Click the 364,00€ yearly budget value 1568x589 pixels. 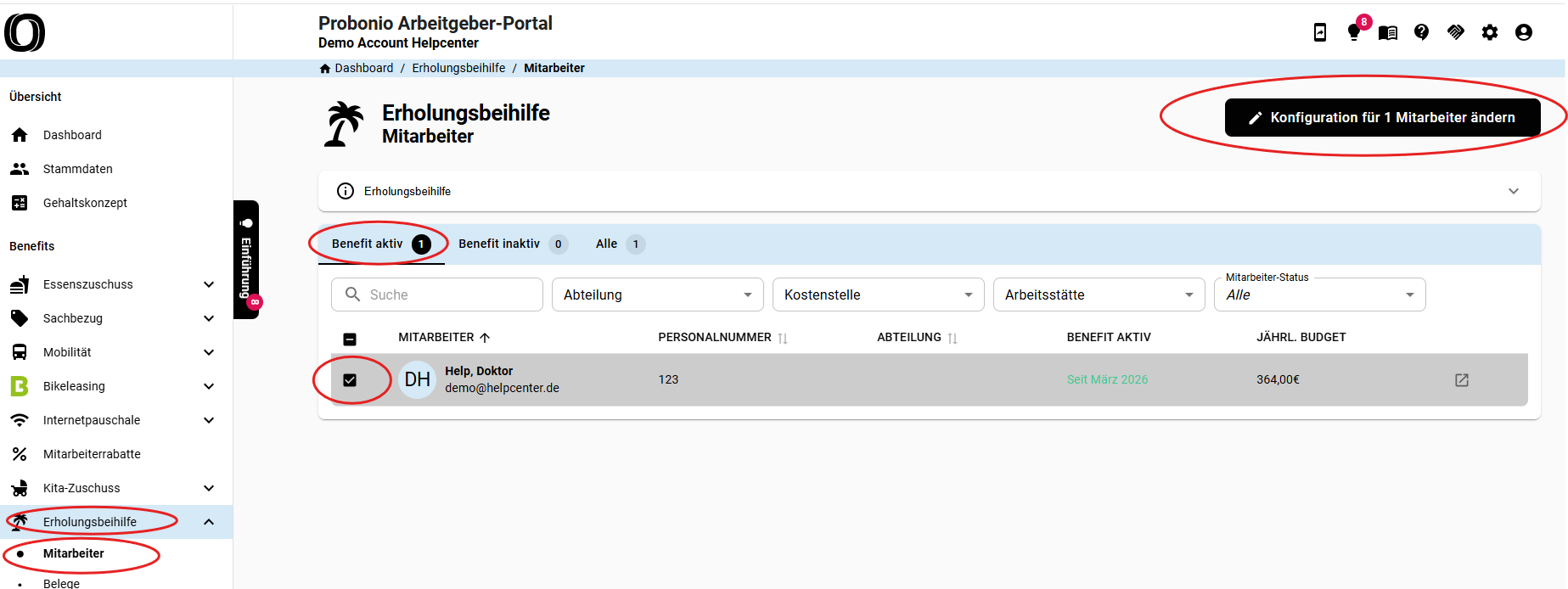pos(1278,379)
